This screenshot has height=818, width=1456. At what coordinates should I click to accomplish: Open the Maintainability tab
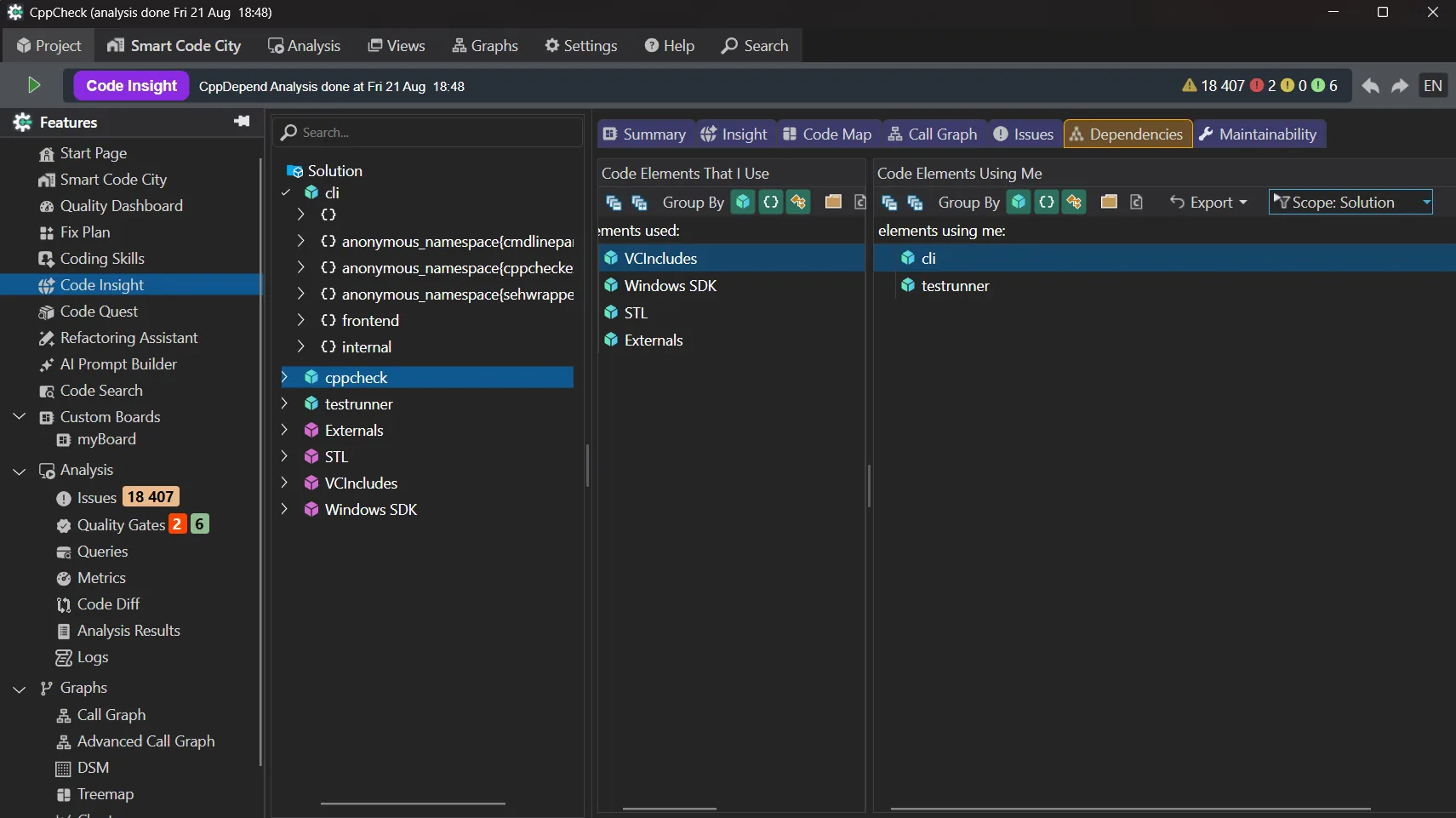point(1259,134)
